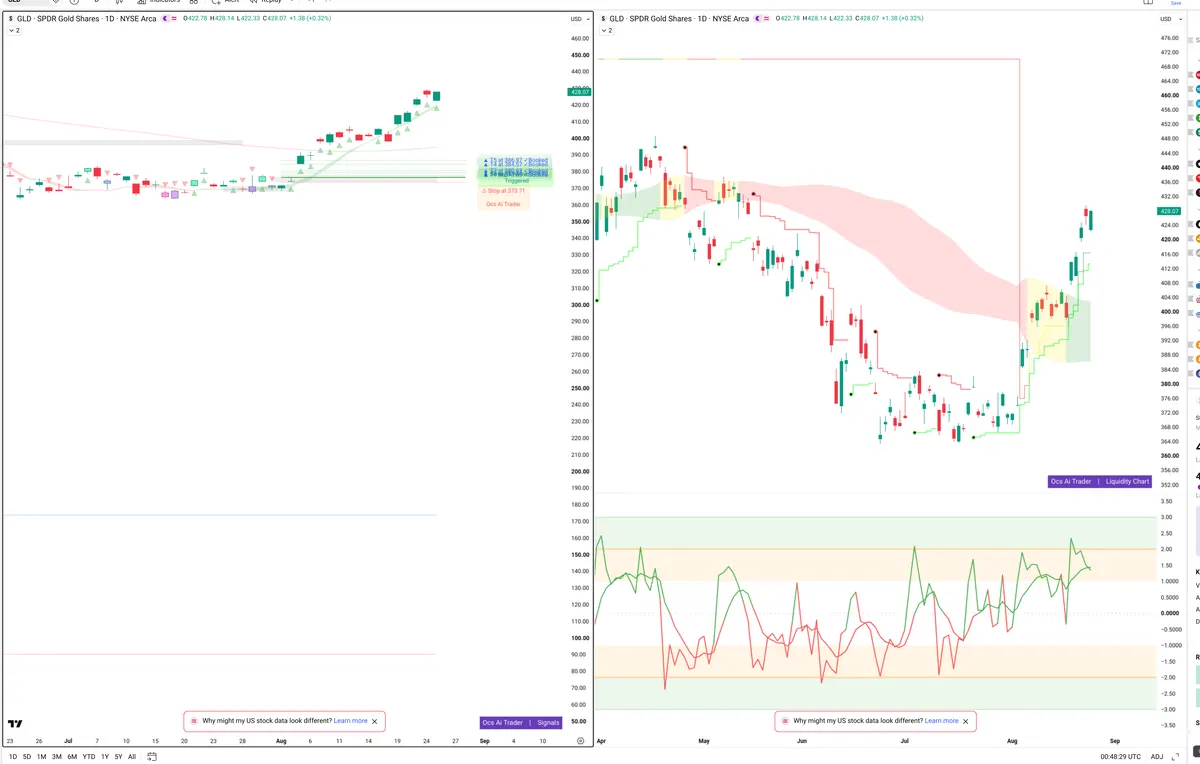Click the Ocs Ai Trader tag beside the stop label
Viewport: 1200px width, 764px height.
[504, 204]
